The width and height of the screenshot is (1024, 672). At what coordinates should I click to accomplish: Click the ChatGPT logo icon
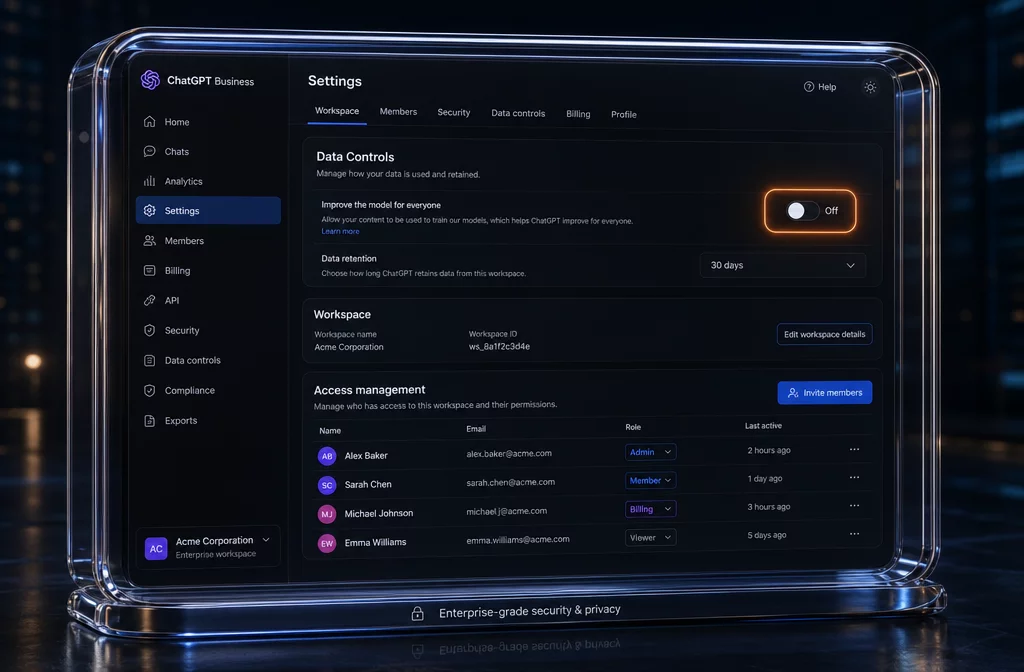pyautogui.click(x=150, y=80)
